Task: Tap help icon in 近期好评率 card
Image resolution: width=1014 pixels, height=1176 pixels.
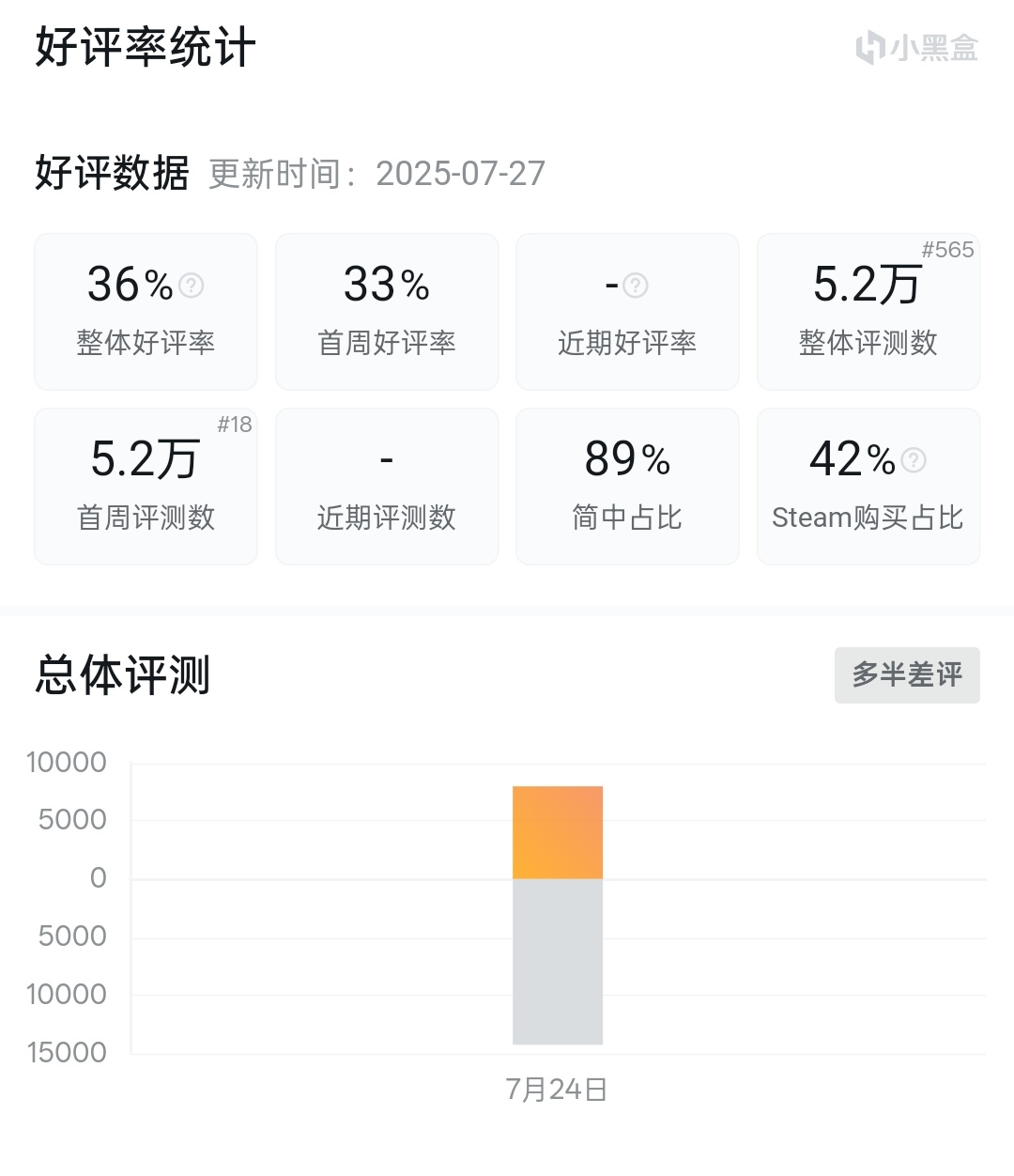Action: 636,285
